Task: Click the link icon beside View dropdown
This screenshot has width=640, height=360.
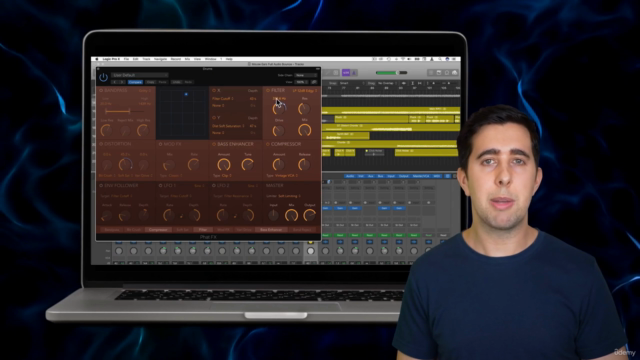Action: (x=314, y=82)
